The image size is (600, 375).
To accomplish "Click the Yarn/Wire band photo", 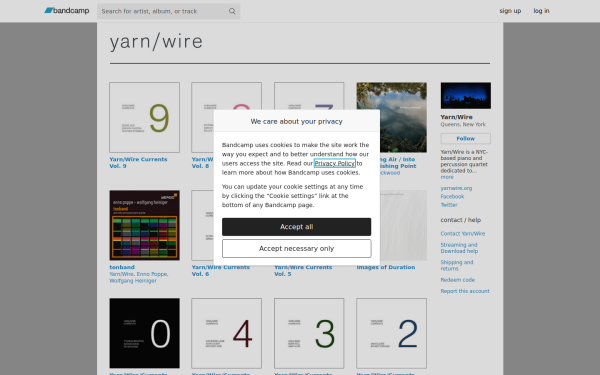I will click(465, 96).
